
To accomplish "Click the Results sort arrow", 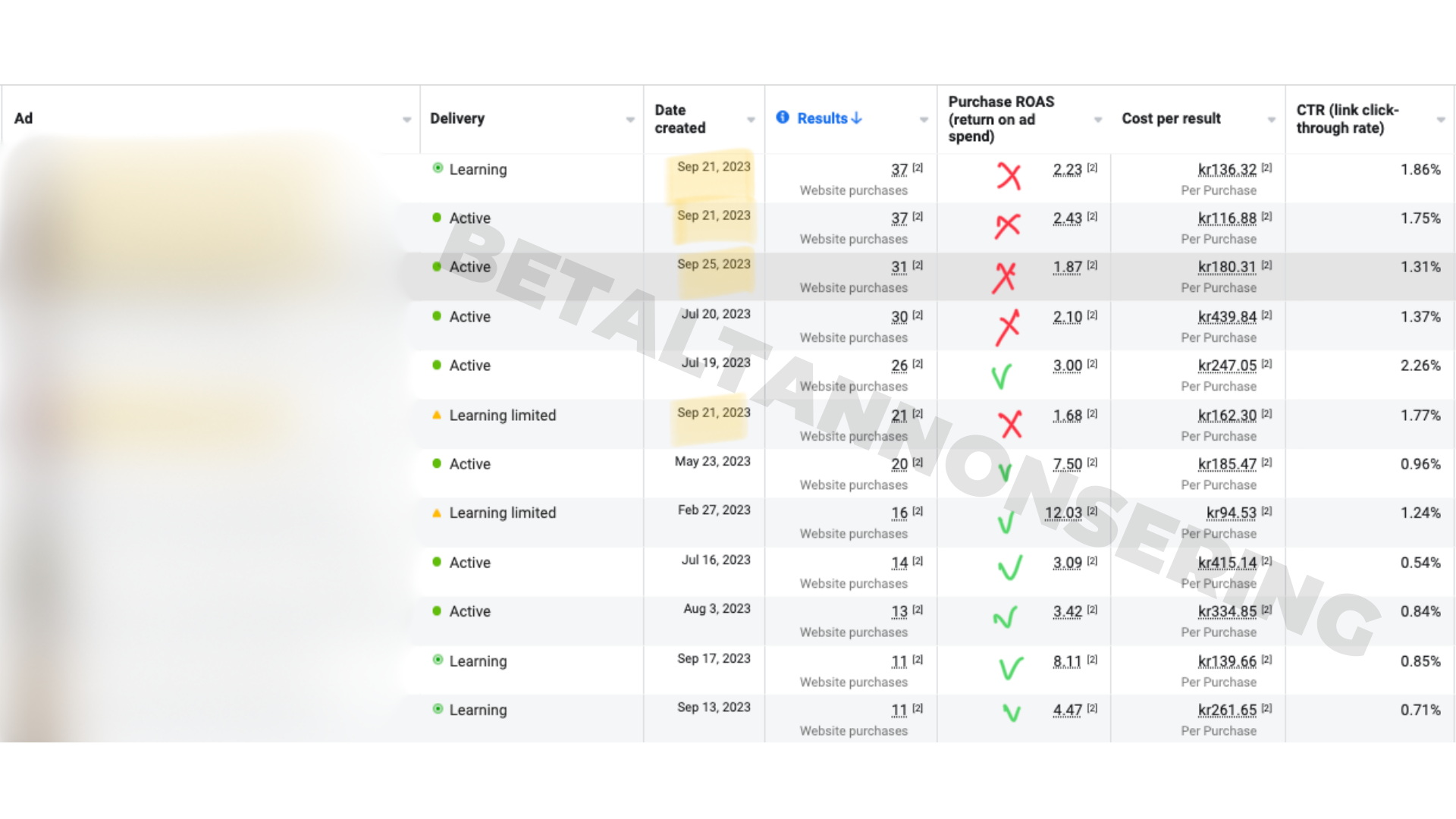I will coord(857,118).
